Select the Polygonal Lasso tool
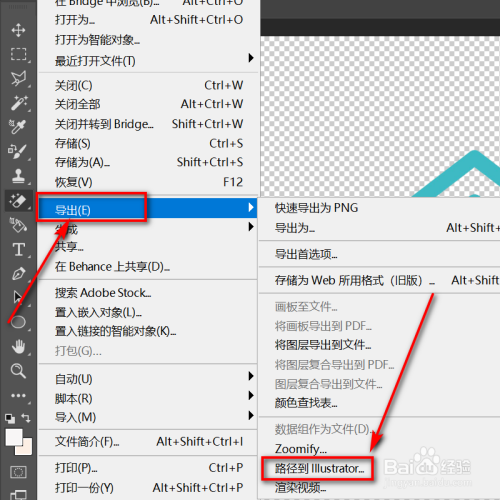500x500 pixels. 18,78
